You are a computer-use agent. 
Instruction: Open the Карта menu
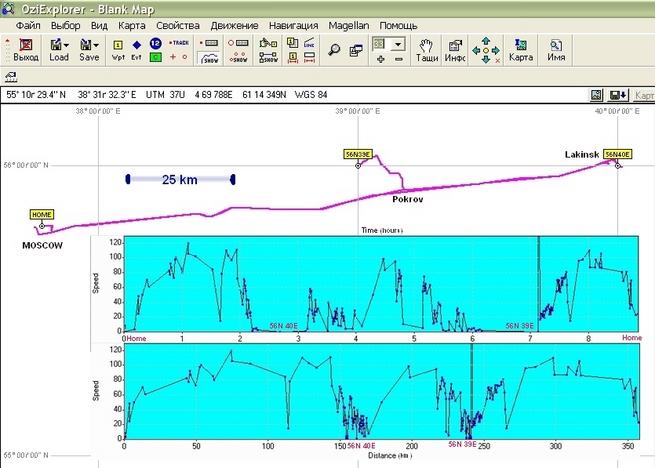[132, 25]
